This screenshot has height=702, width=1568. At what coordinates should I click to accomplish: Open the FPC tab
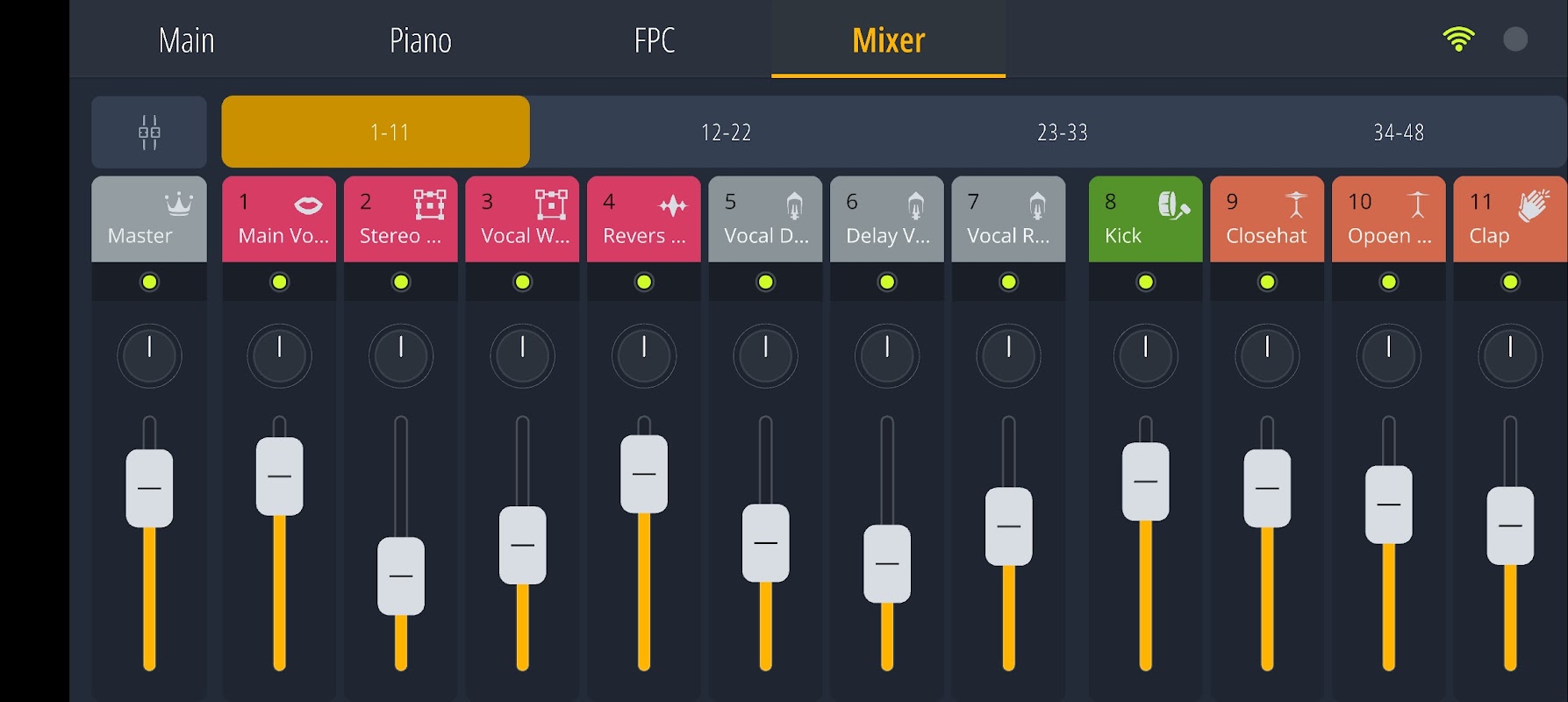coord(655,40)
